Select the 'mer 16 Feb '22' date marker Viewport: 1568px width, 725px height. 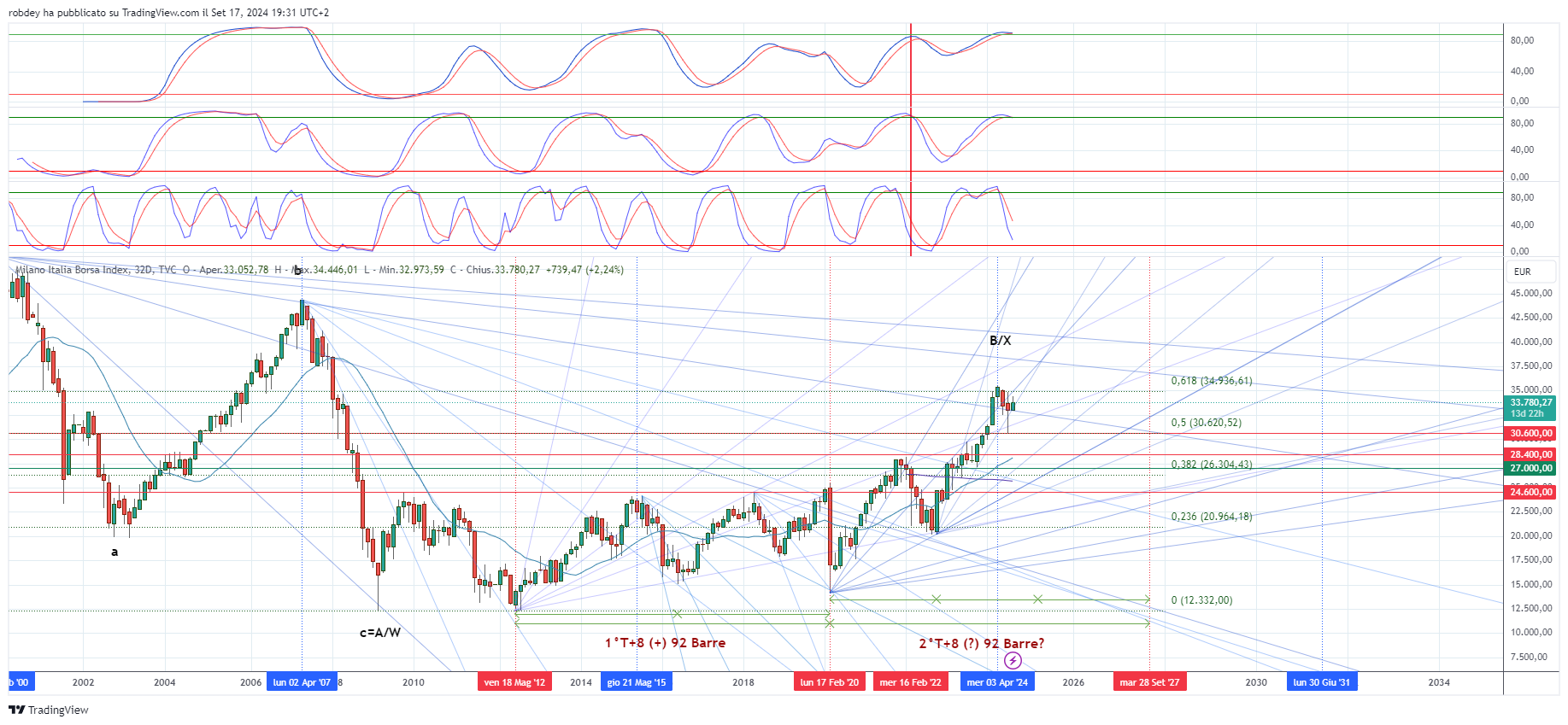point(910,682)
